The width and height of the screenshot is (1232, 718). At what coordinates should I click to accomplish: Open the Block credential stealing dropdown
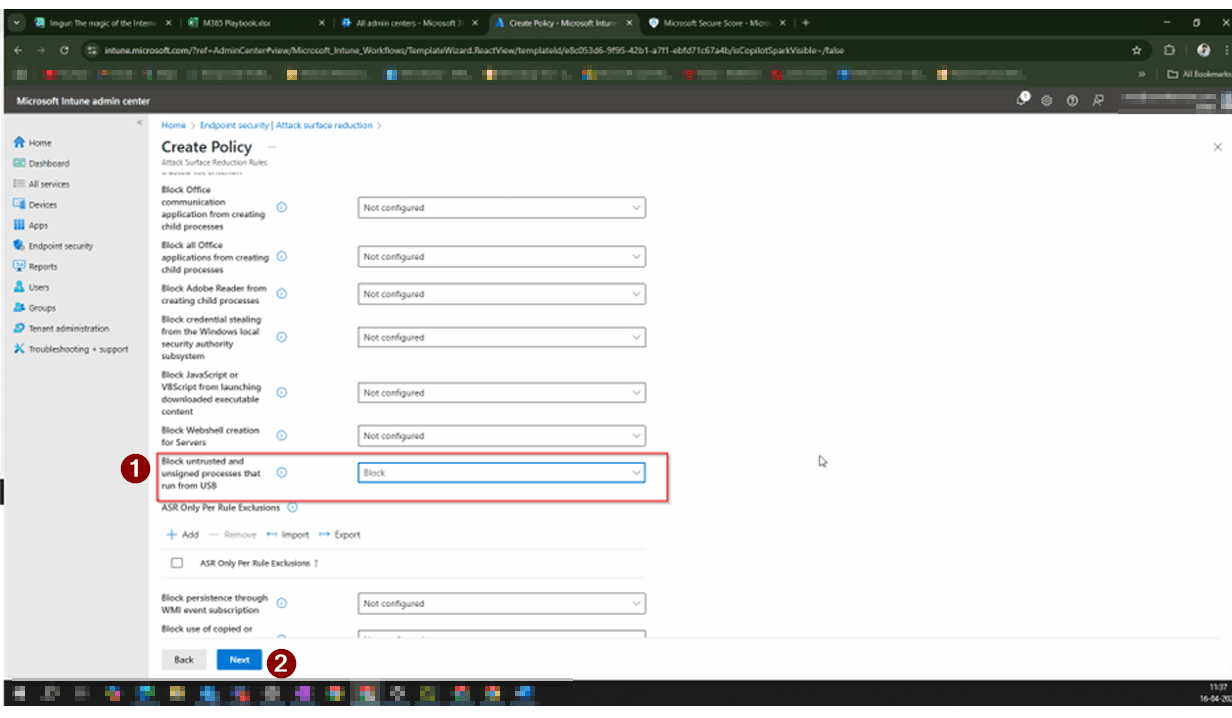click(501, 337)
